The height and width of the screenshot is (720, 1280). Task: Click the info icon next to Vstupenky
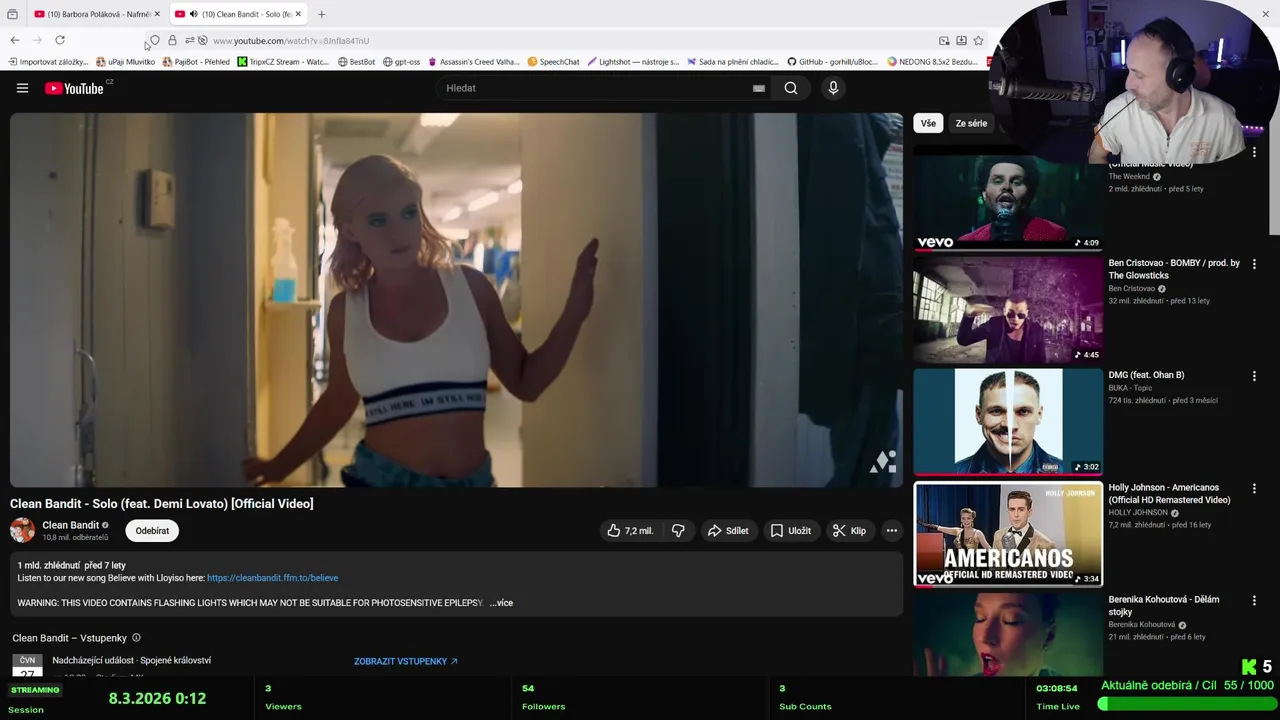pyautogui.click(x=136, y=638)
